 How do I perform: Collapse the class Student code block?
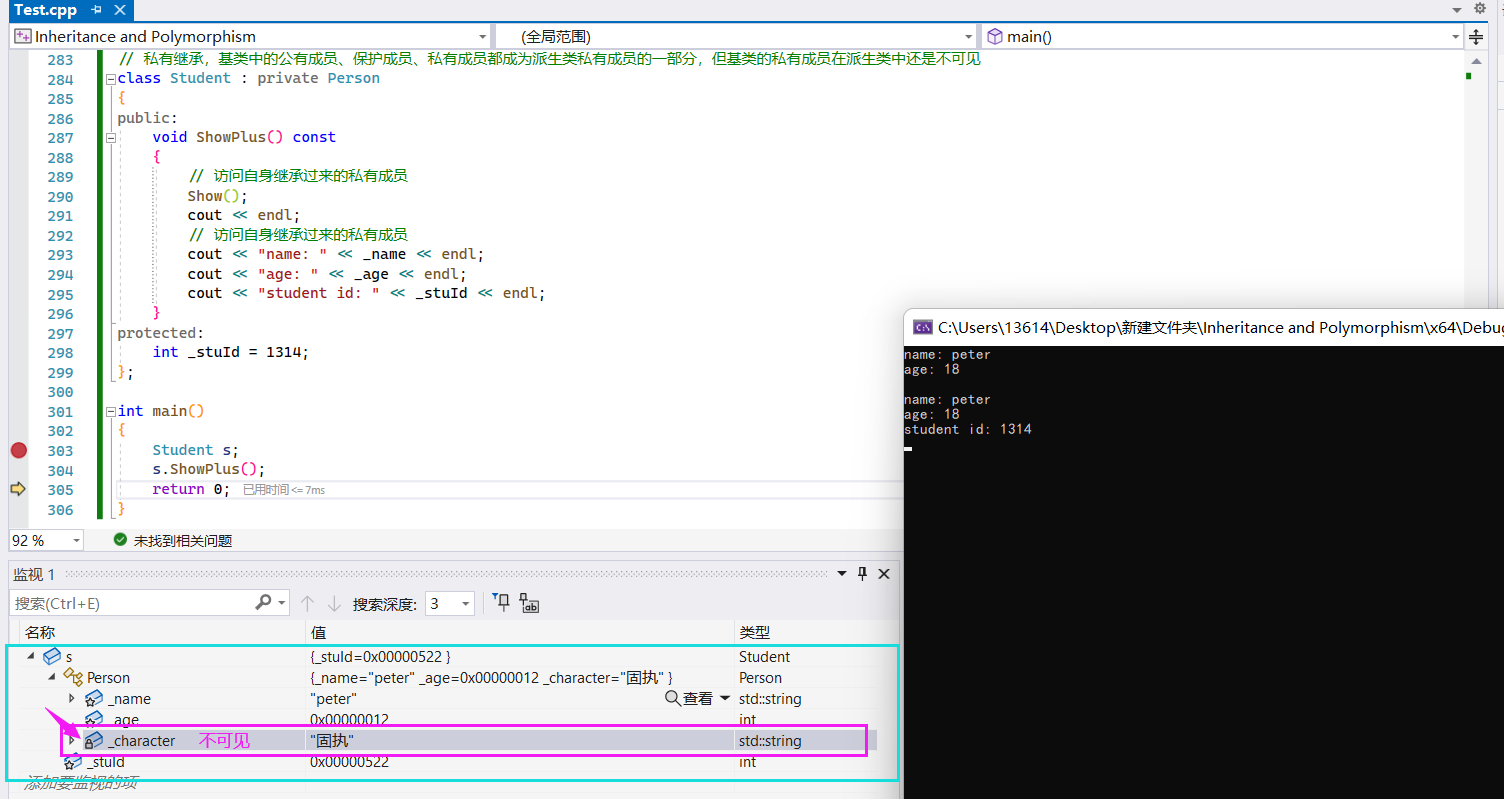(110, 79)
